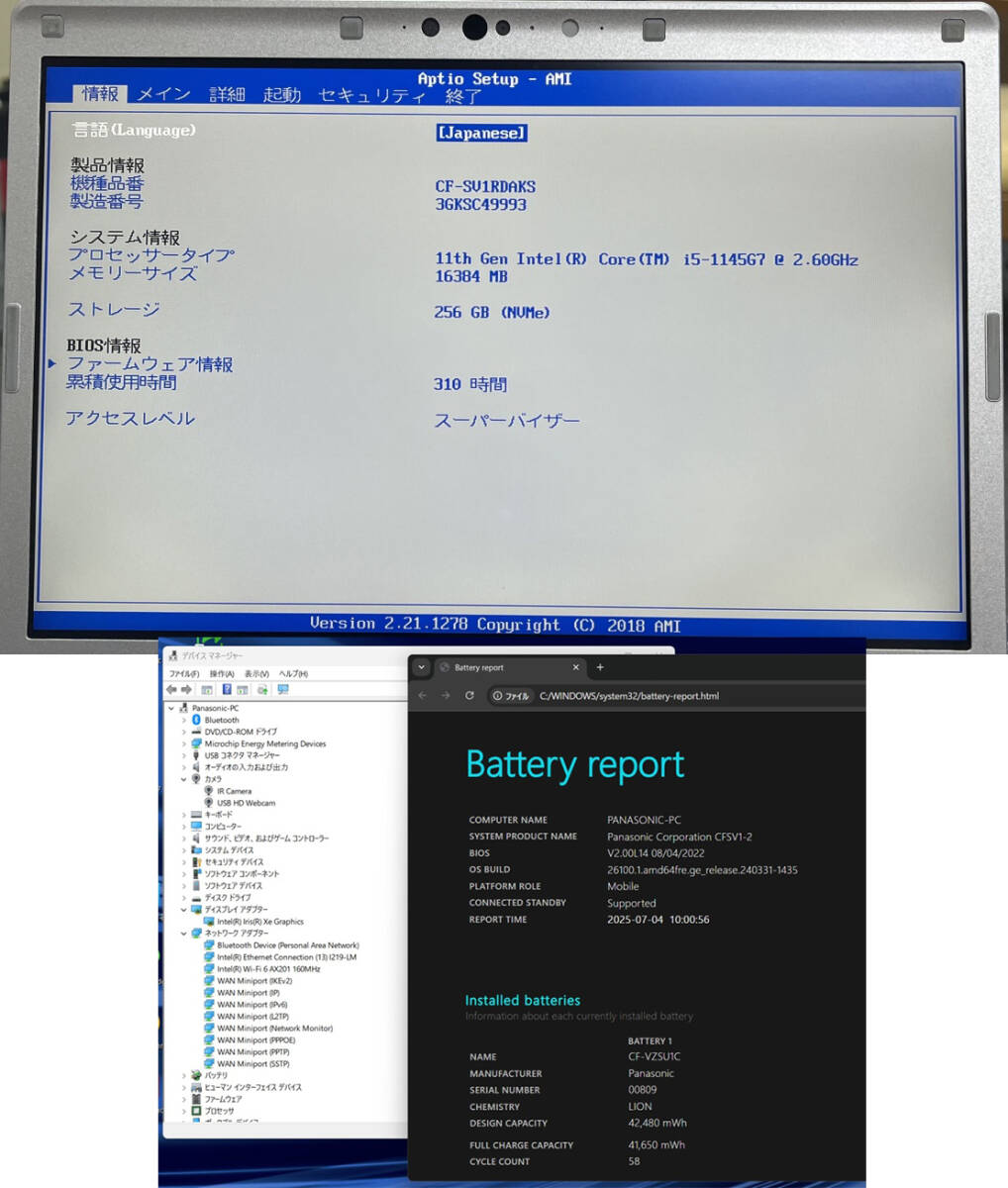Select the コンピューター monitor icon
The height and width of the screenshot is (1188, 1008).
pos(196,827)
